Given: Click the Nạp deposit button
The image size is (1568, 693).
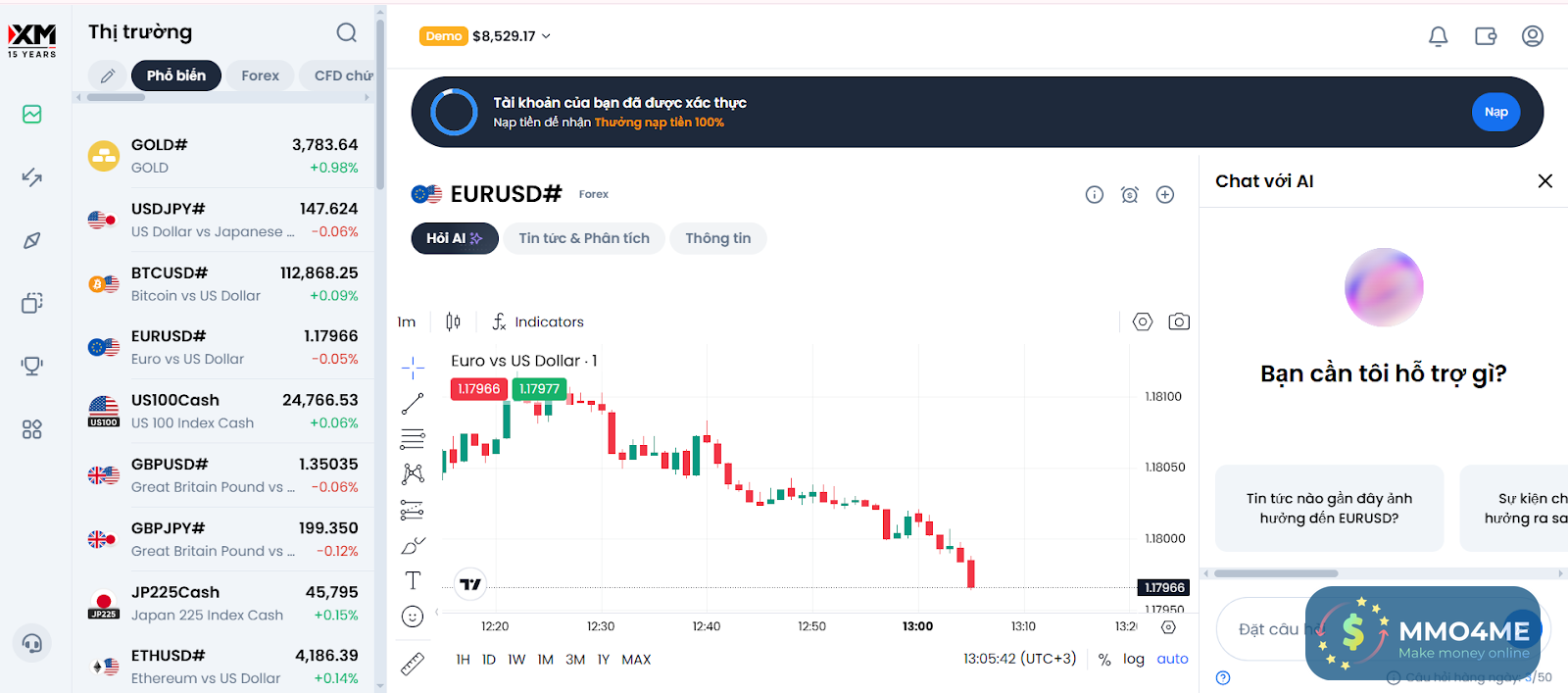Looking at the screenshot, I should pyautogui.click(x=1495, y=112).
